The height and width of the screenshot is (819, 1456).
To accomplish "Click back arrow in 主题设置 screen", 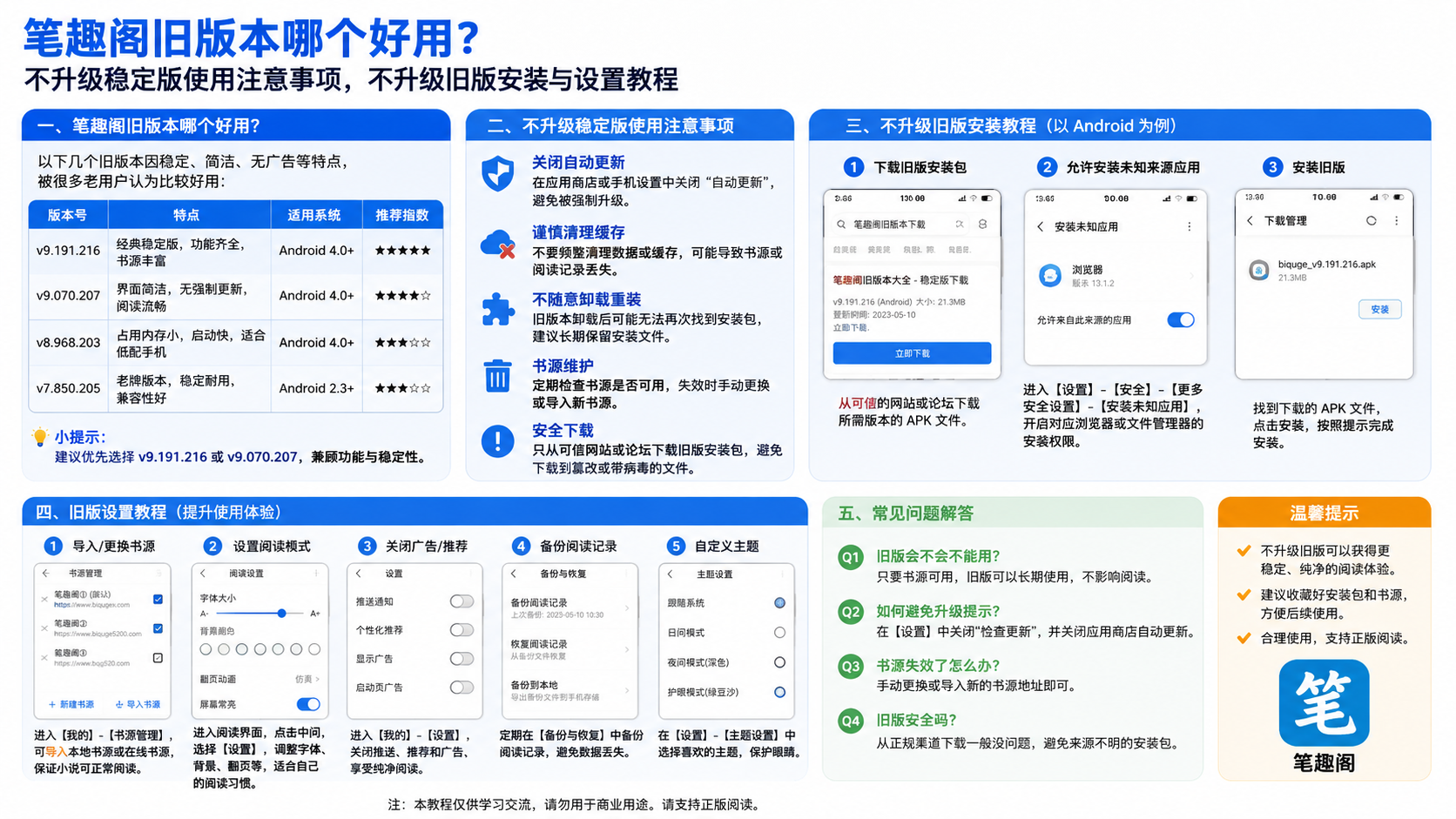I will (670, 574).
